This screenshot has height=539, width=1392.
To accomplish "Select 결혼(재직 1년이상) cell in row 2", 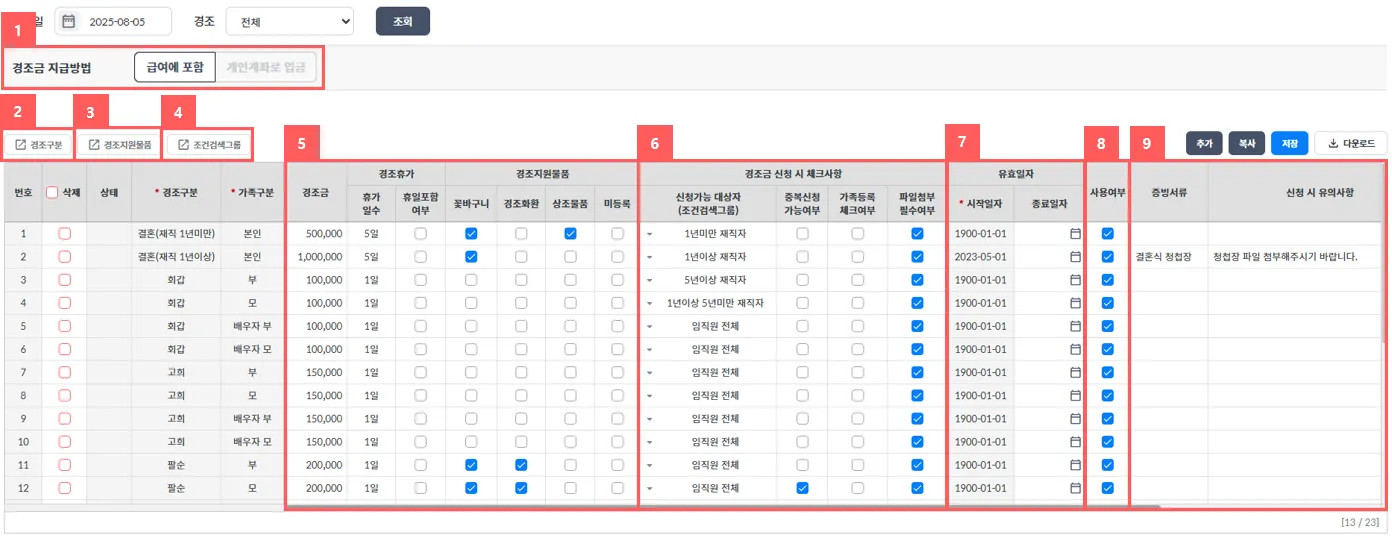I will (175, 256).
